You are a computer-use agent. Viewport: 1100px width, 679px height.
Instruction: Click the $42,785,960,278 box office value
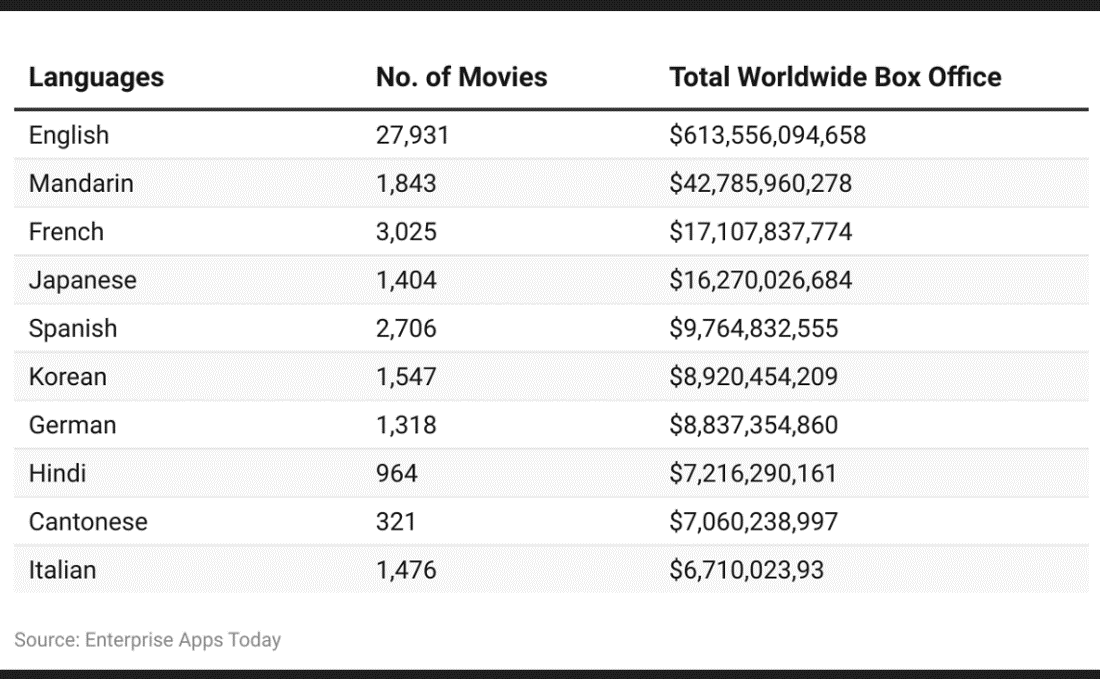[760, 184]
